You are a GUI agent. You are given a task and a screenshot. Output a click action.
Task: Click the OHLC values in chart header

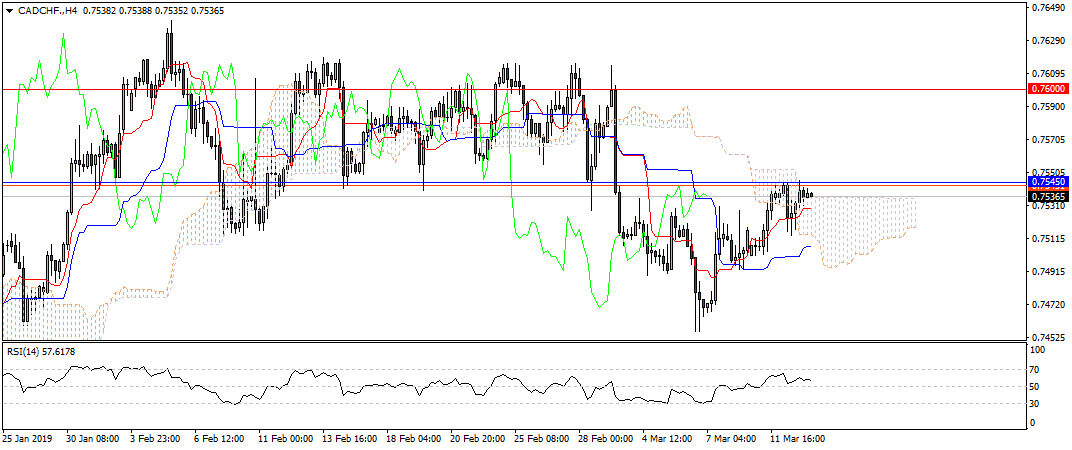153,9
